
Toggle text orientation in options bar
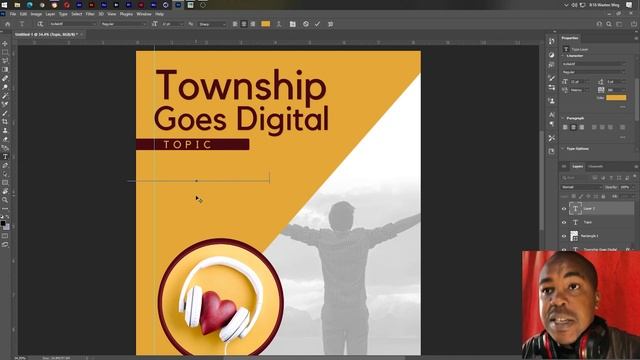pos(40,24)
